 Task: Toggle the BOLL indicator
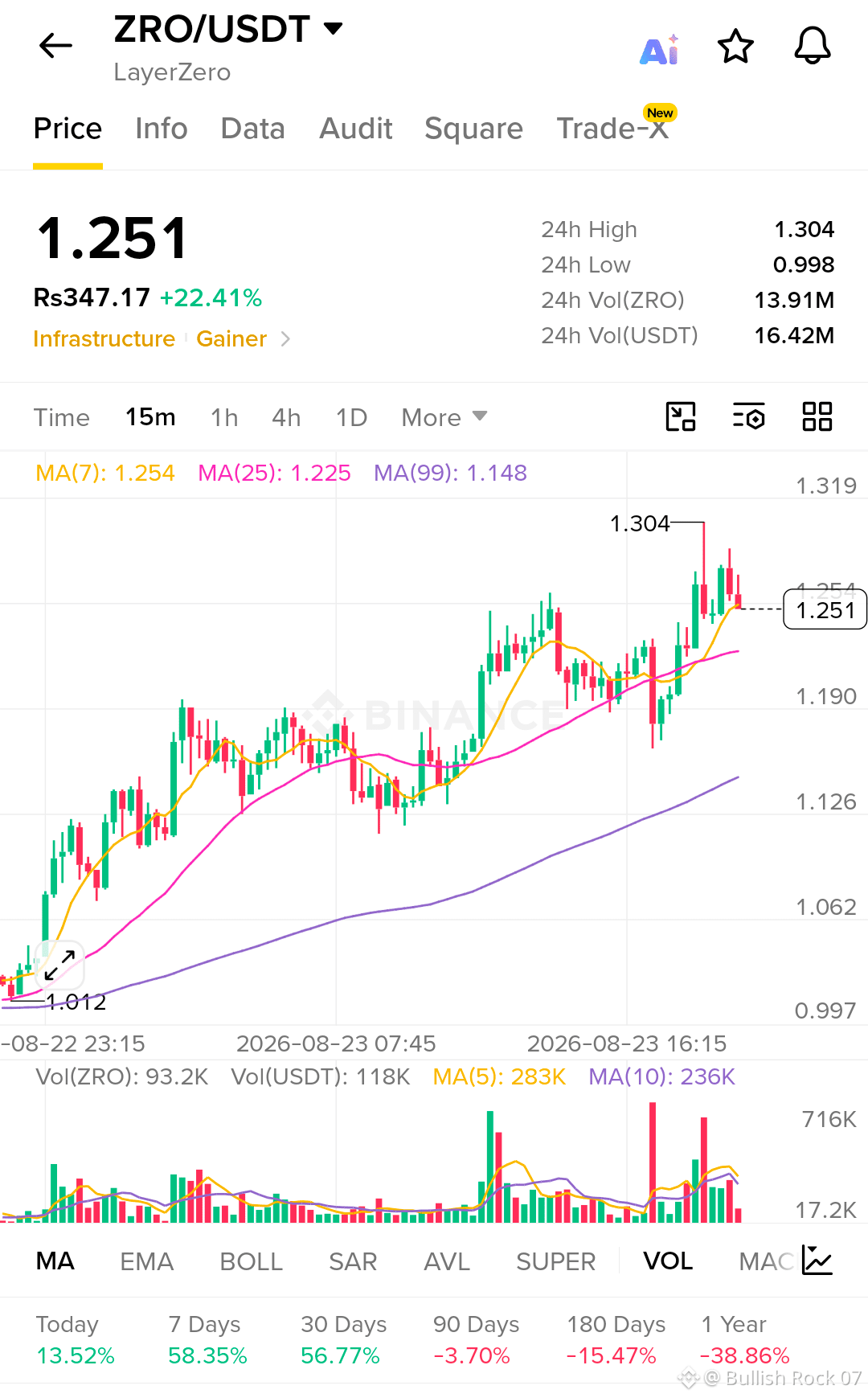pos(252,1261)
